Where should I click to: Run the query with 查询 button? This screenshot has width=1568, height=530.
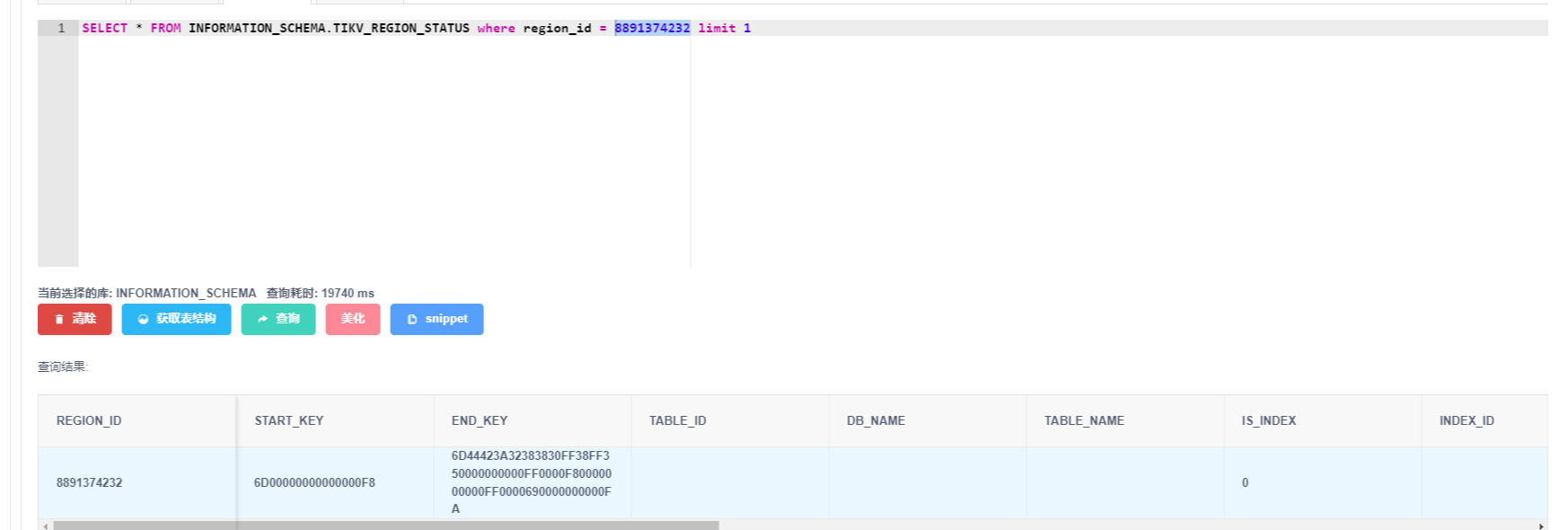click(278, 319)
